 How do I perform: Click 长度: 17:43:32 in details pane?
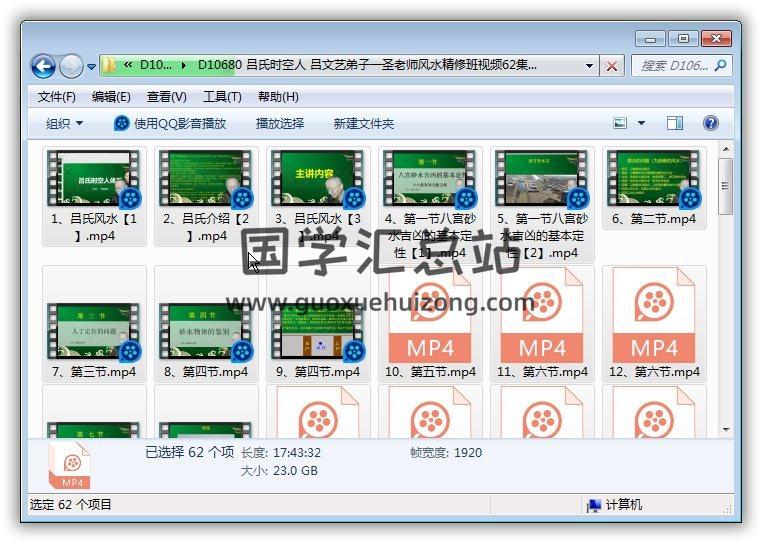coord(281,453)
